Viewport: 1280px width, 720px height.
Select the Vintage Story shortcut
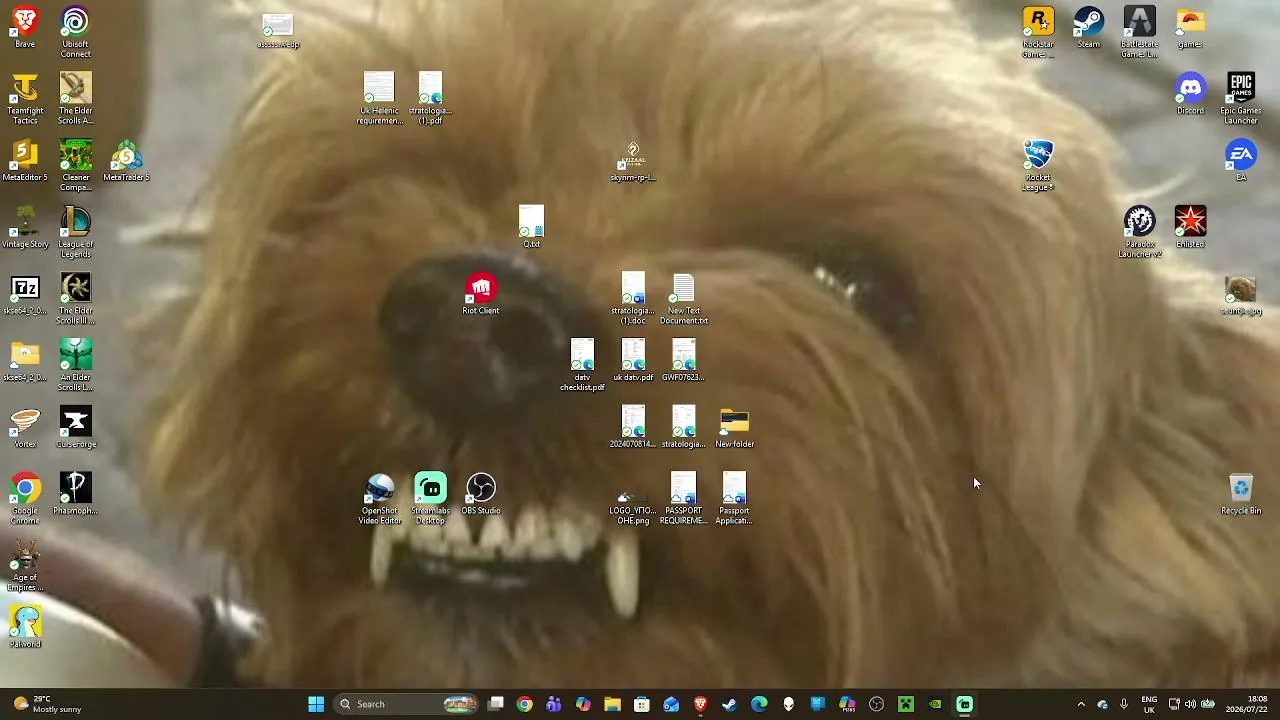(25, 228)
